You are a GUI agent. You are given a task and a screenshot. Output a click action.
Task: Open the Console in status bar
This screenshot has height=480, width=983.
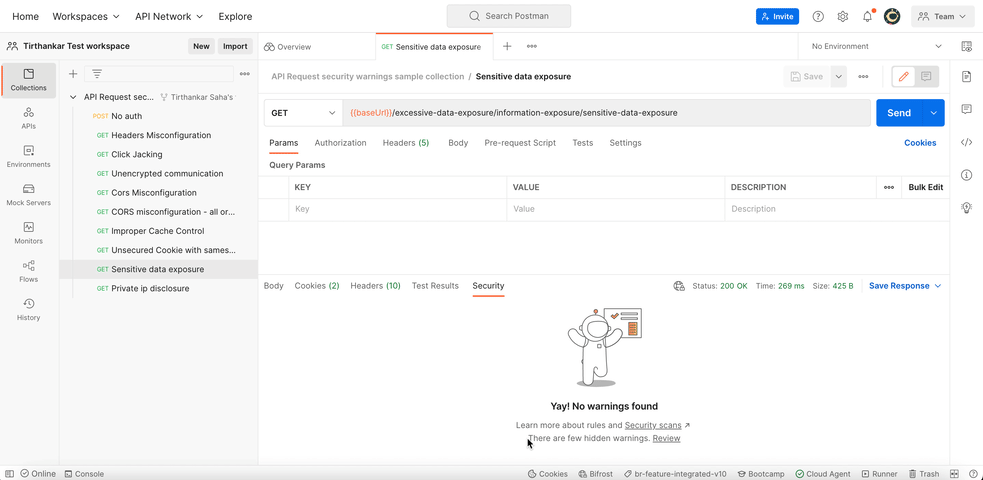point(85,474)
